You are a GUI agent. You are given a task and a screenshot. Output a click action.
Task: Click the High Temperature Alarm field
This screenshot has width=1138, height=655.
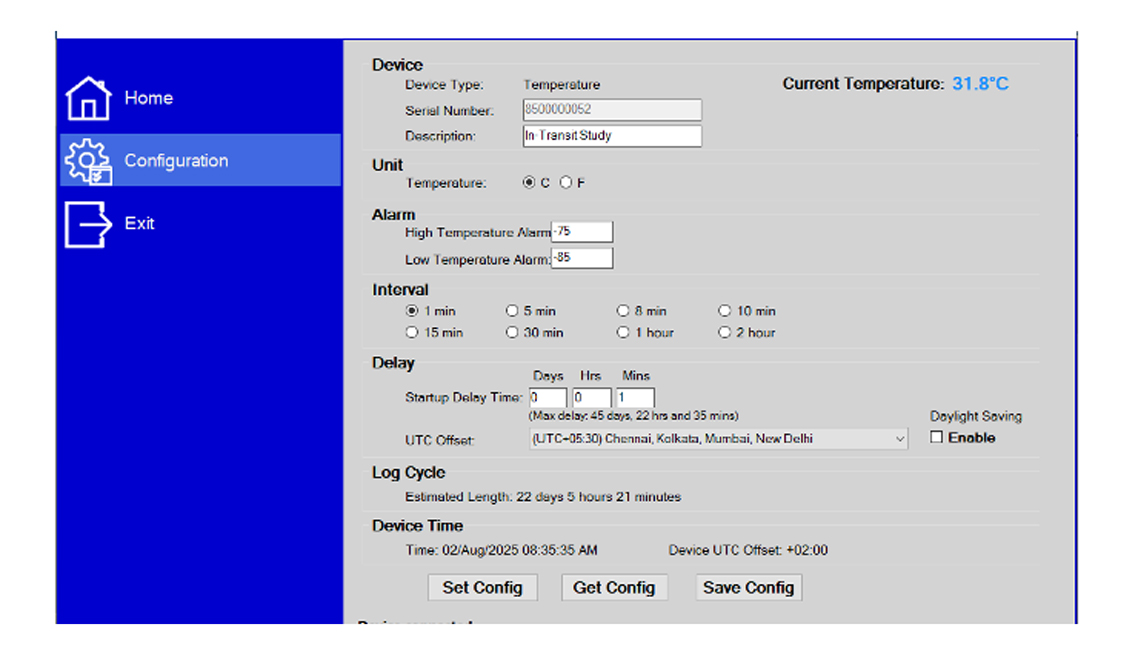581,232
